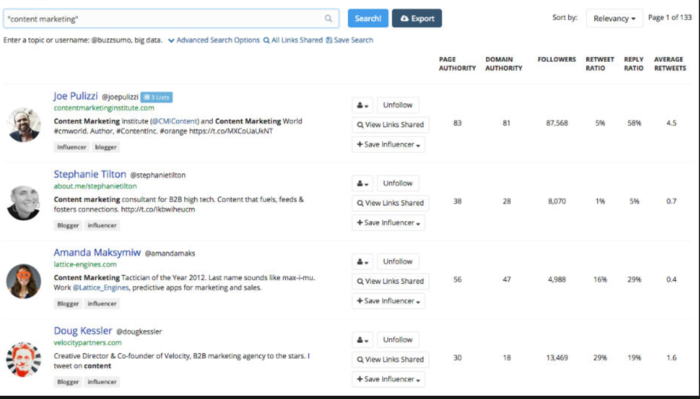Click the @stephanietilton handle
This screenshot has width=700, height=399.
(158, 175)
